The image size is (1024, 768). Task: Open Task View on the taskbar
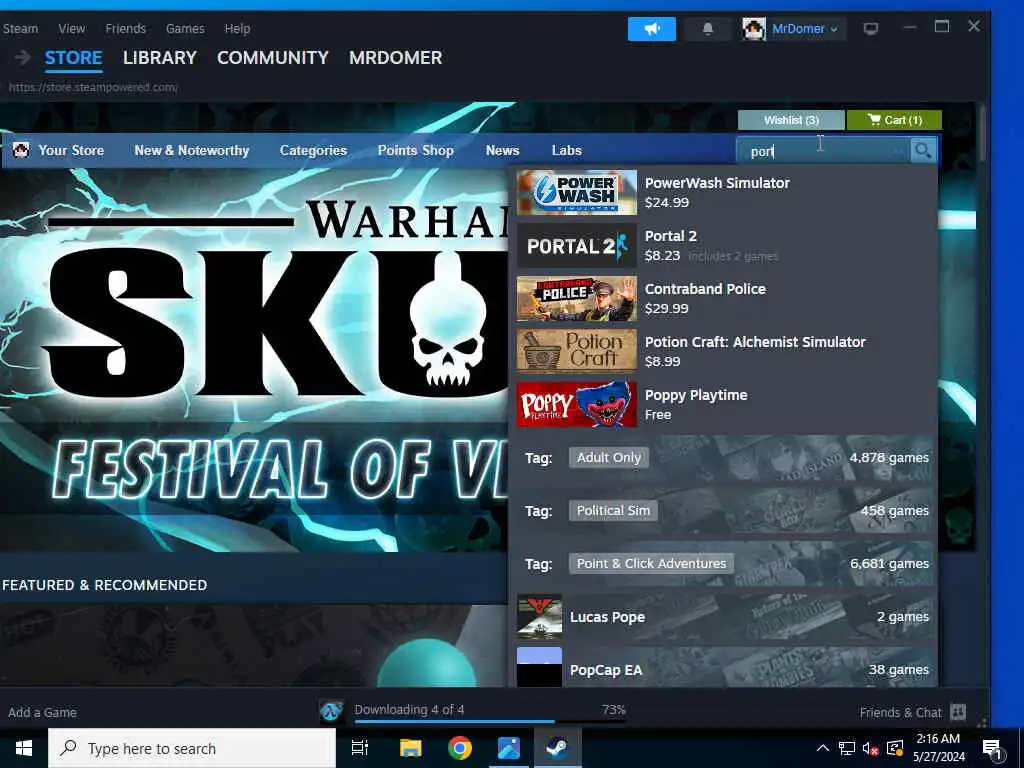(360, 748)
